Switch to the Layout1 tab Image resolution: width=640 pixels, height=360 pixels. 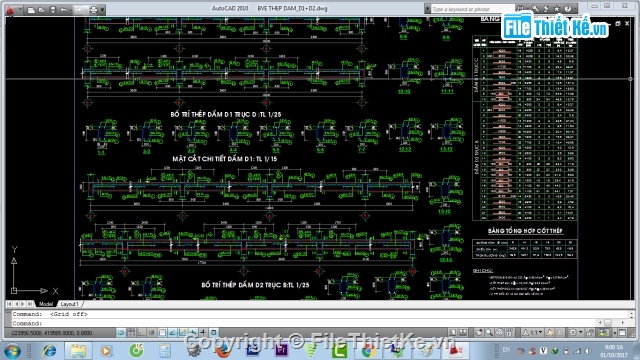[x=69, y=304]
